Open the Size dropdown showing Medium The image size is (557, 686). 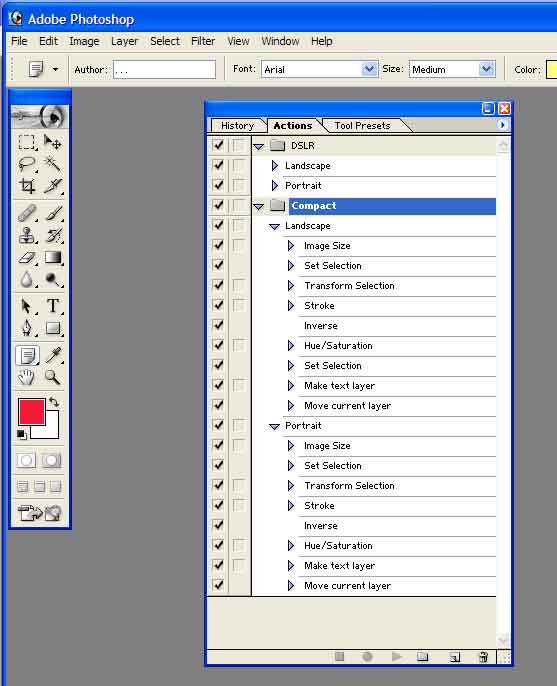(487, 69)
